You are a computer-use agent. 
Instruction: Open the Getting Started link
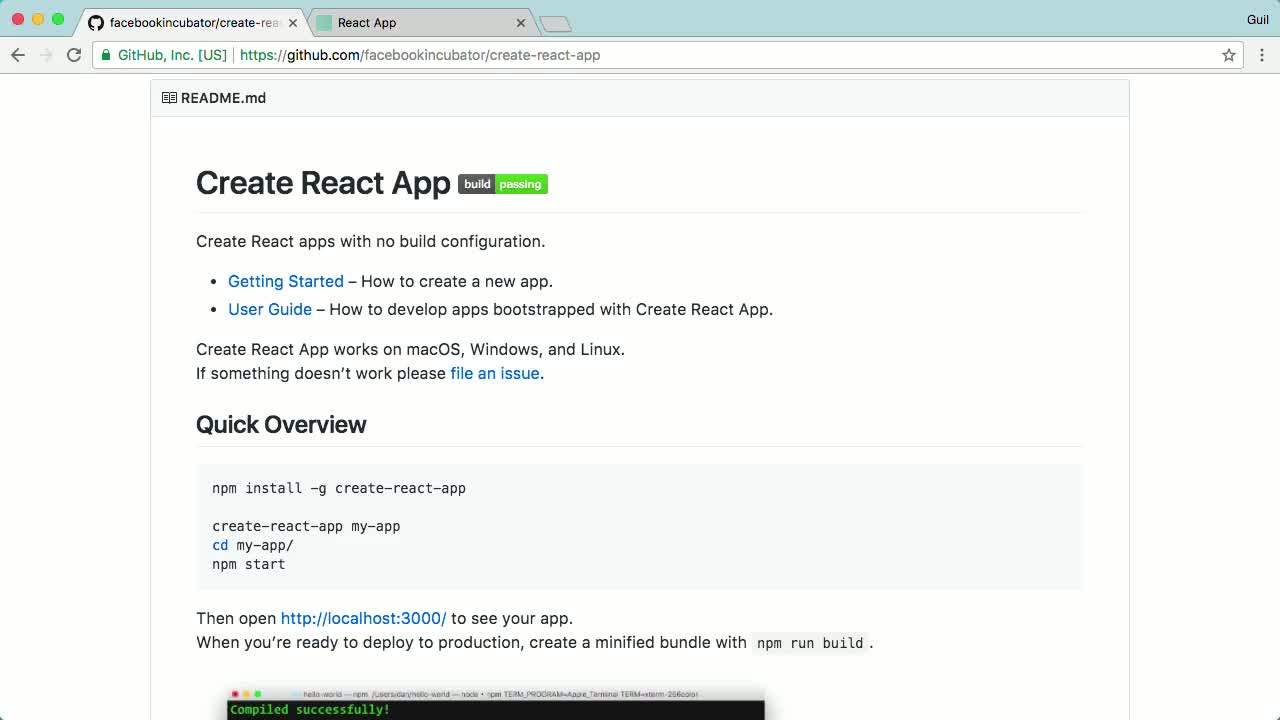point(286,281)
